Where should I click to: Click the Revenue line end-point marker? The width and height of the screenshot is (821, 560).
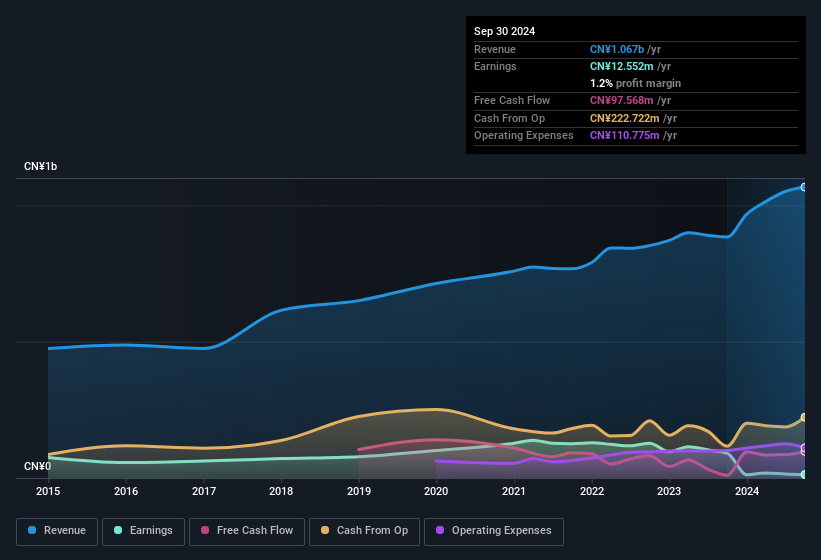(x=803, y=187)
